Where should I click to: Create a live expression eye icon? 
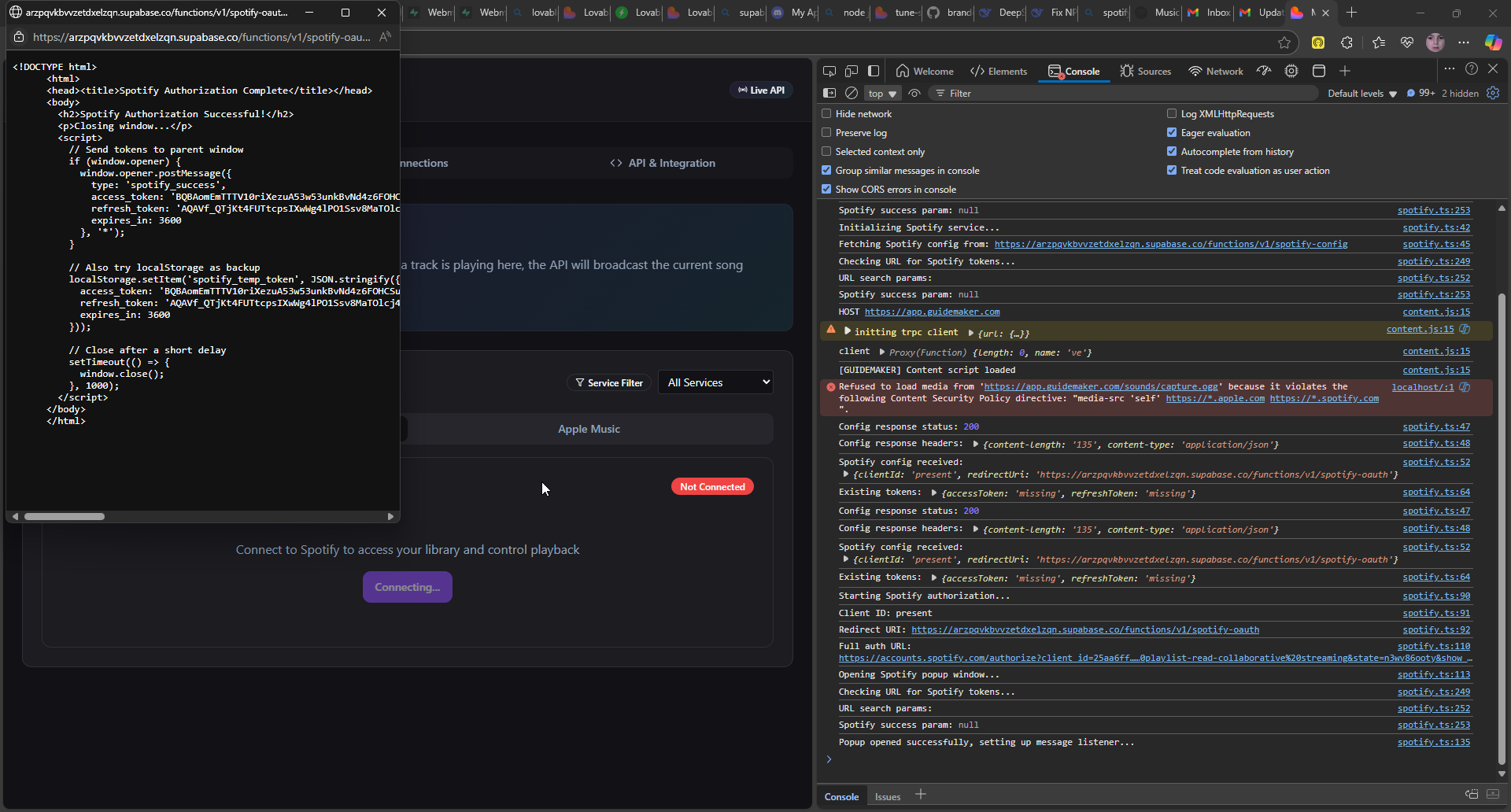coord(914,93)
